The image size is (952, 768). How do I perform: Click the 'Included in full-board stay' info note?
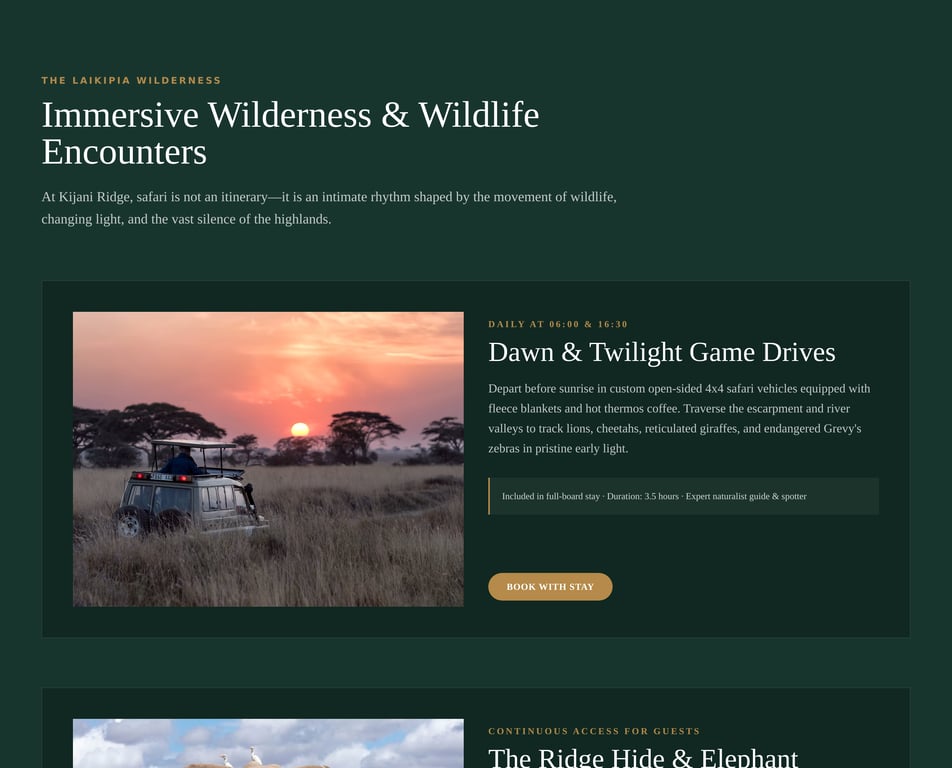tap(684, 496)
